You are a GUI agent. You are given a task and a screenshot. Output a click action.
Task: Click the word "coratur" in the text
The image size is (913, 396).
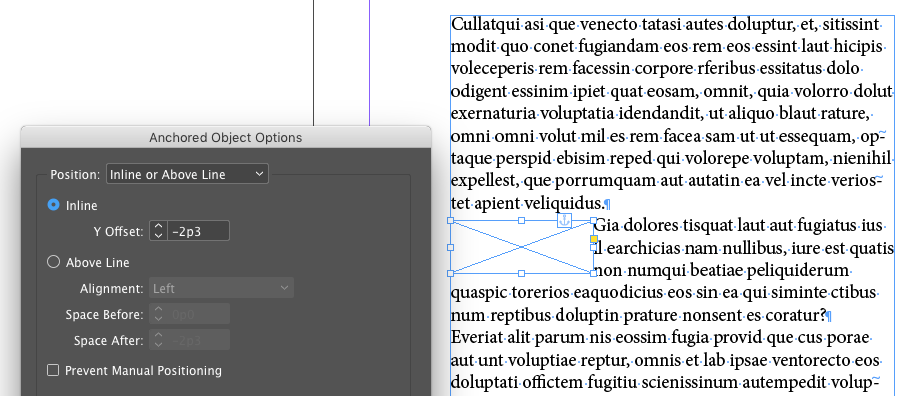(793, 316)
